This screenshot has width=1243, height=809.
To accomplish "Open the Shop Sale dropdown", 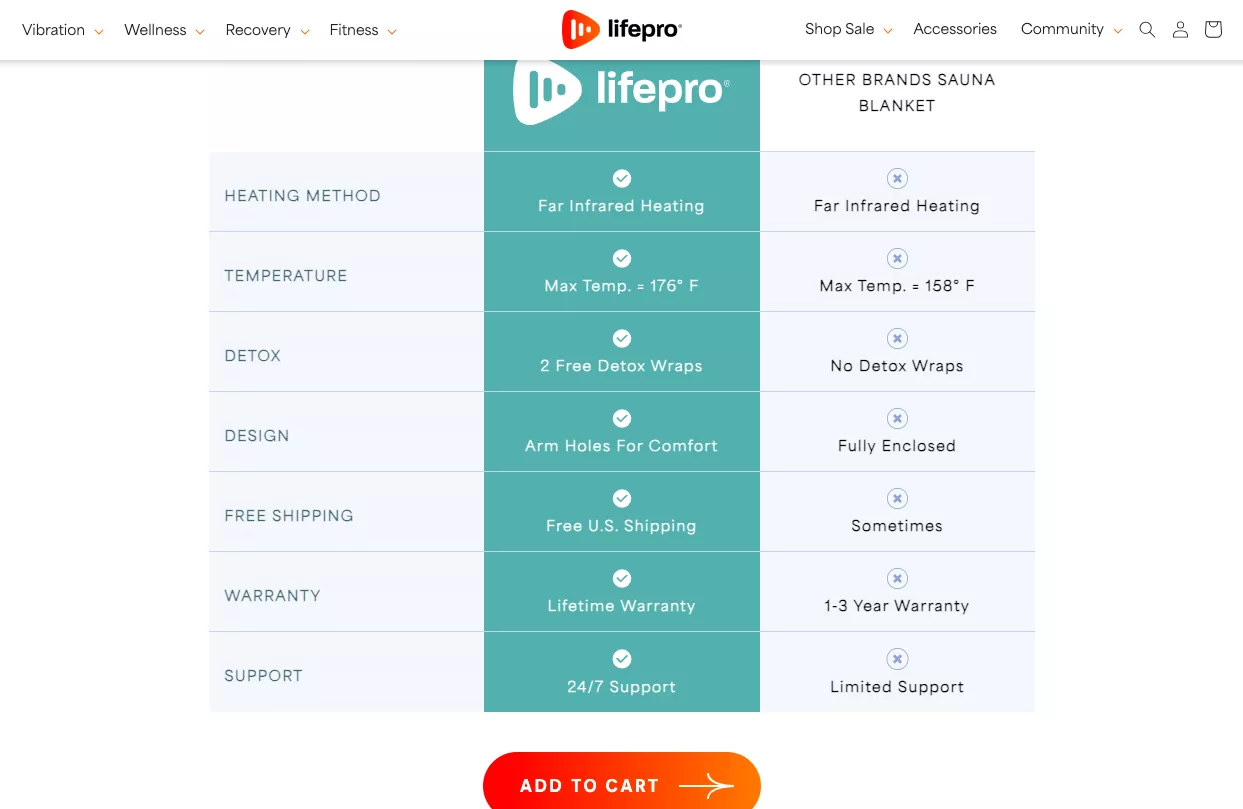I will click(848, 29).
